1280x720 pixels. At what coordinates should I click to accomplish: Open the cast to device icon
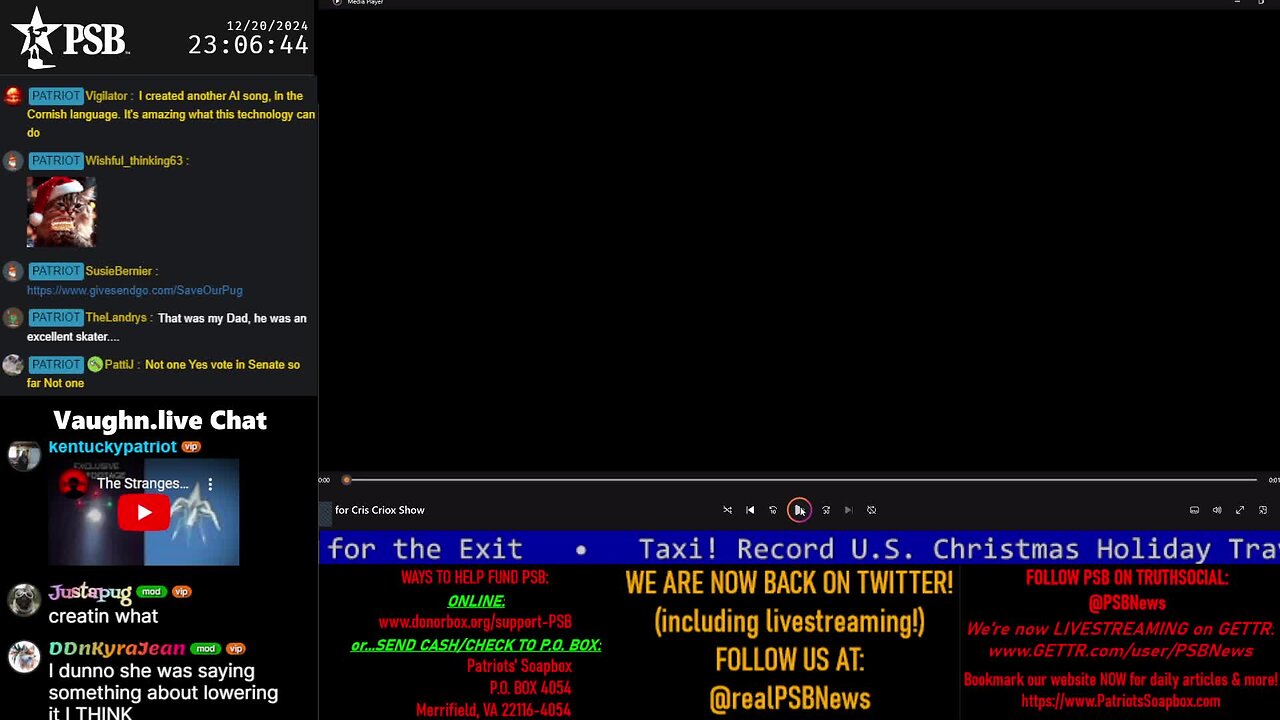pyautogui.click(x=1194, y=510)
